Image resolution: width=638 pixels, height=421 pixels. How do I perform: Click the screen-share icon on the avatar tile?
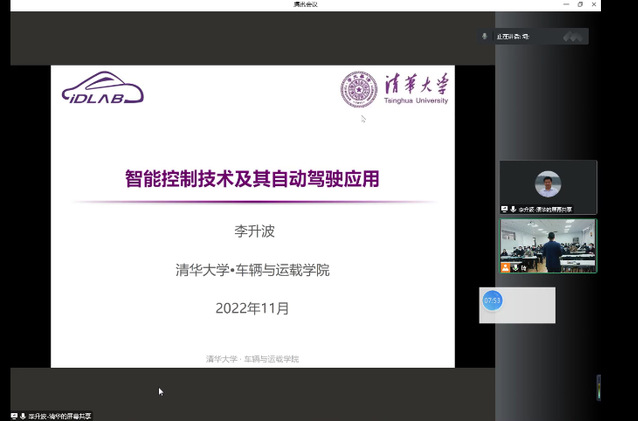coord(506,209)
